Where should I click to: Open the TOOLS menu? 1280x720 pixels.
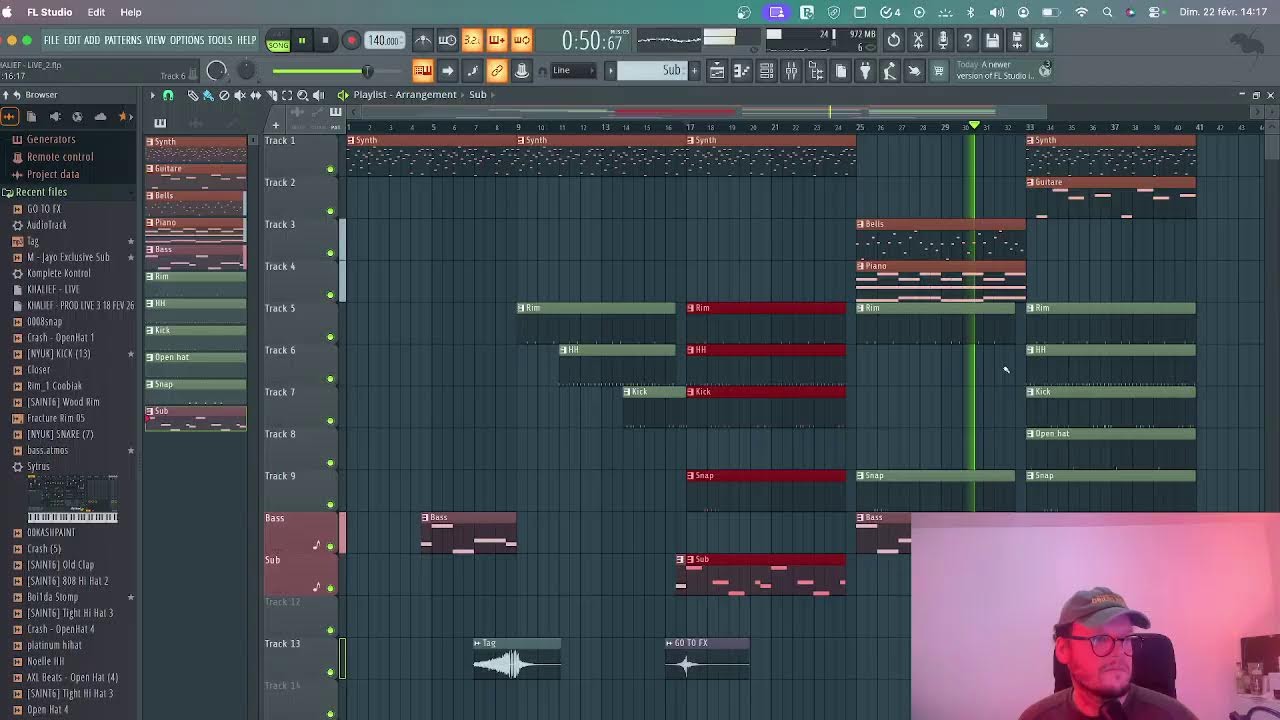pyautogui.click(x=220, y=40)
